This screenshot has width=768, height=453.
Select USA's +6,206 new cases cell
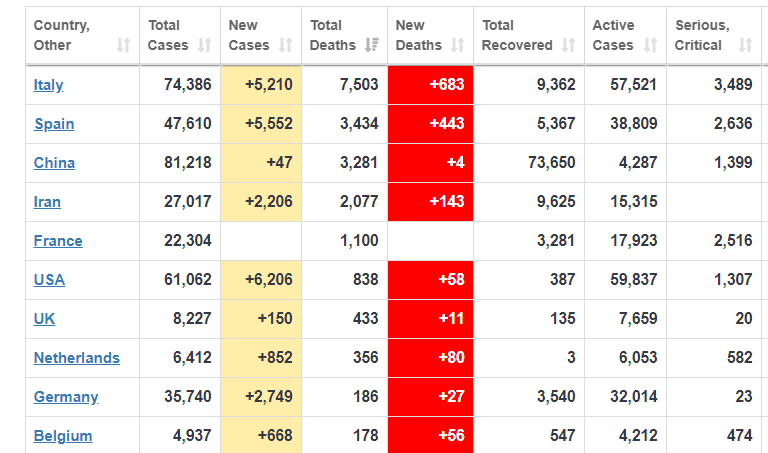click(260, 280)
